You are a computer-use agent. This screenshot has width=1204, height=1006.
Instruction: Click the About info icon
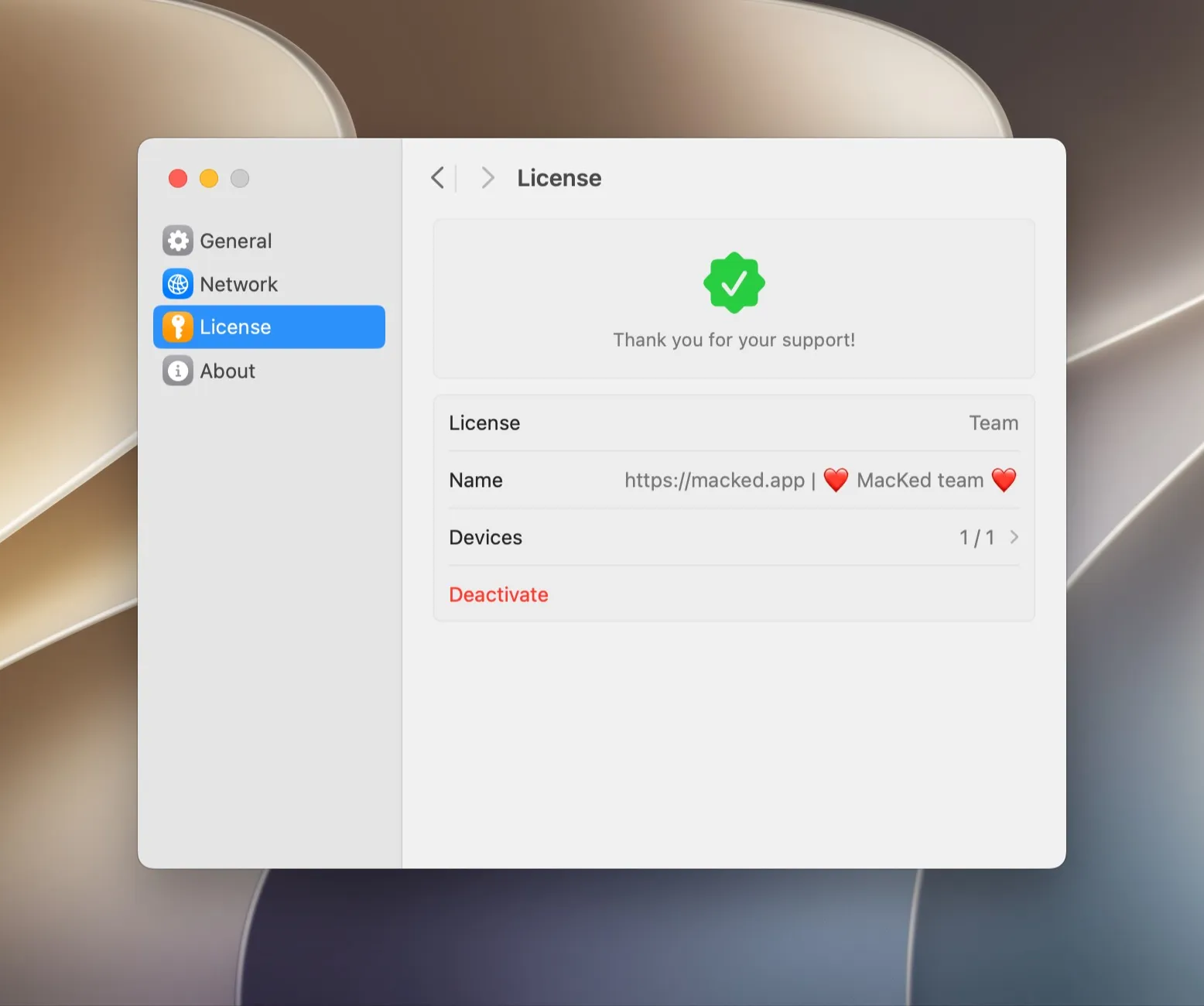point(178,371)
